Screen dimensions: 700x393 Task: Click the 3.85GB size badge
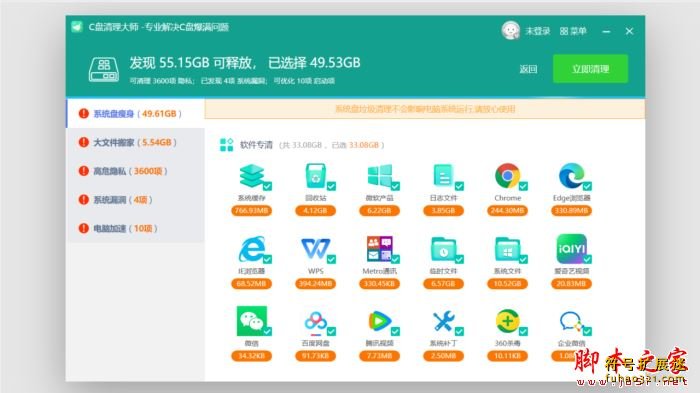[443, 210]
